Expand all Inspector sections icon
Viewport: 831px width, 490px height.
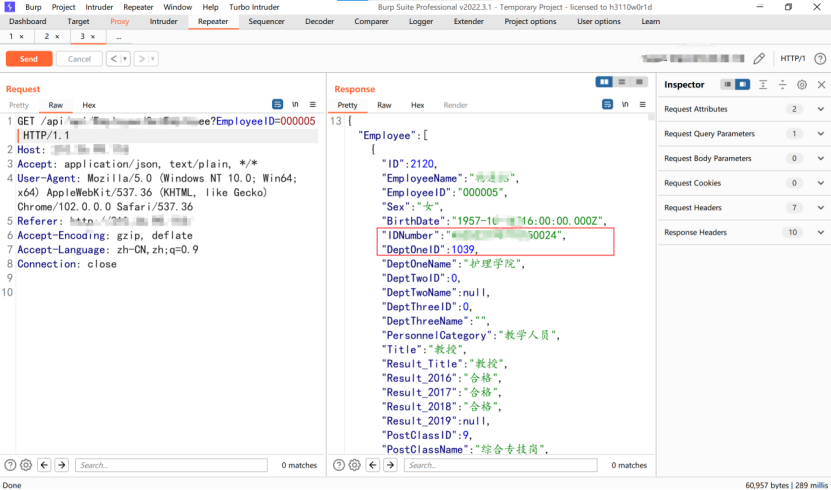763,84
